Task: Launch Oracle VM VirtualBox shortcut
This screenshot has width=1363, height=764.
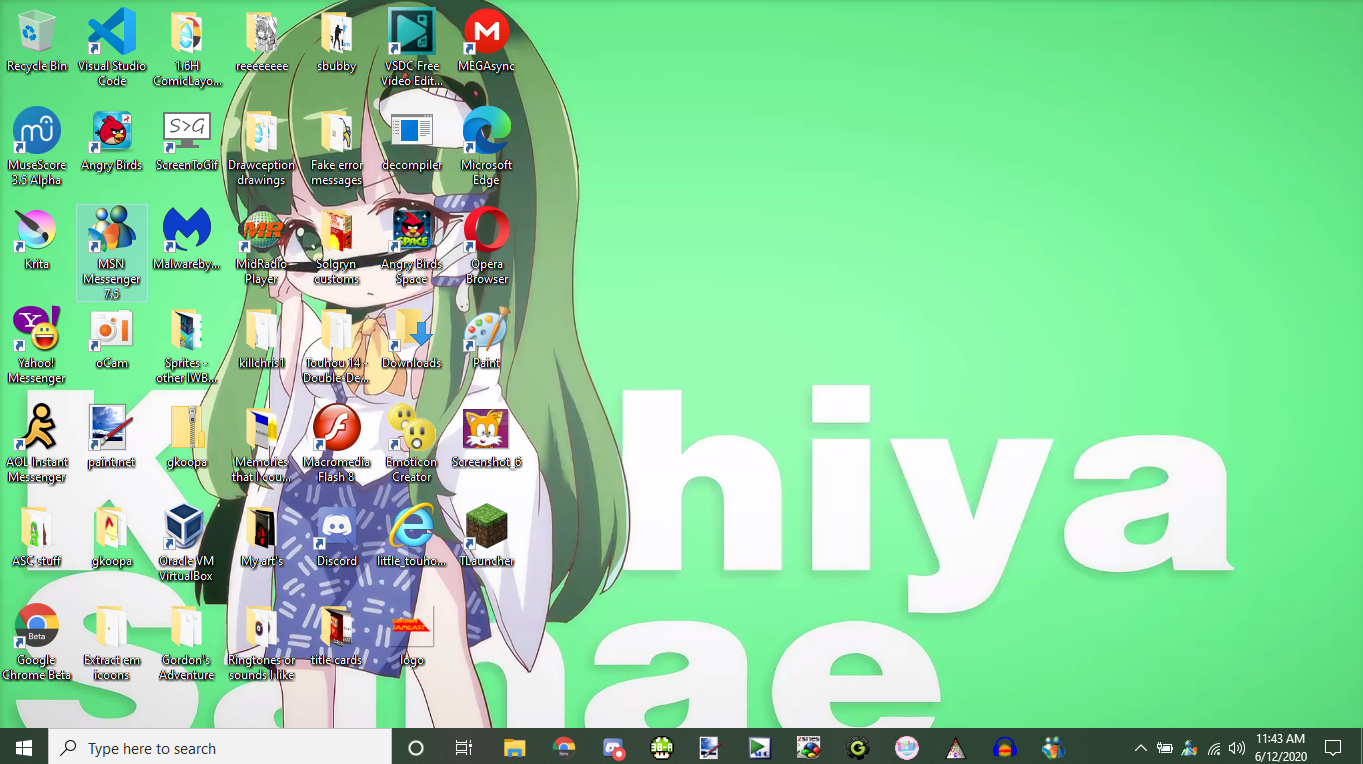Action: pyautogui.click(x=187, y=543)
